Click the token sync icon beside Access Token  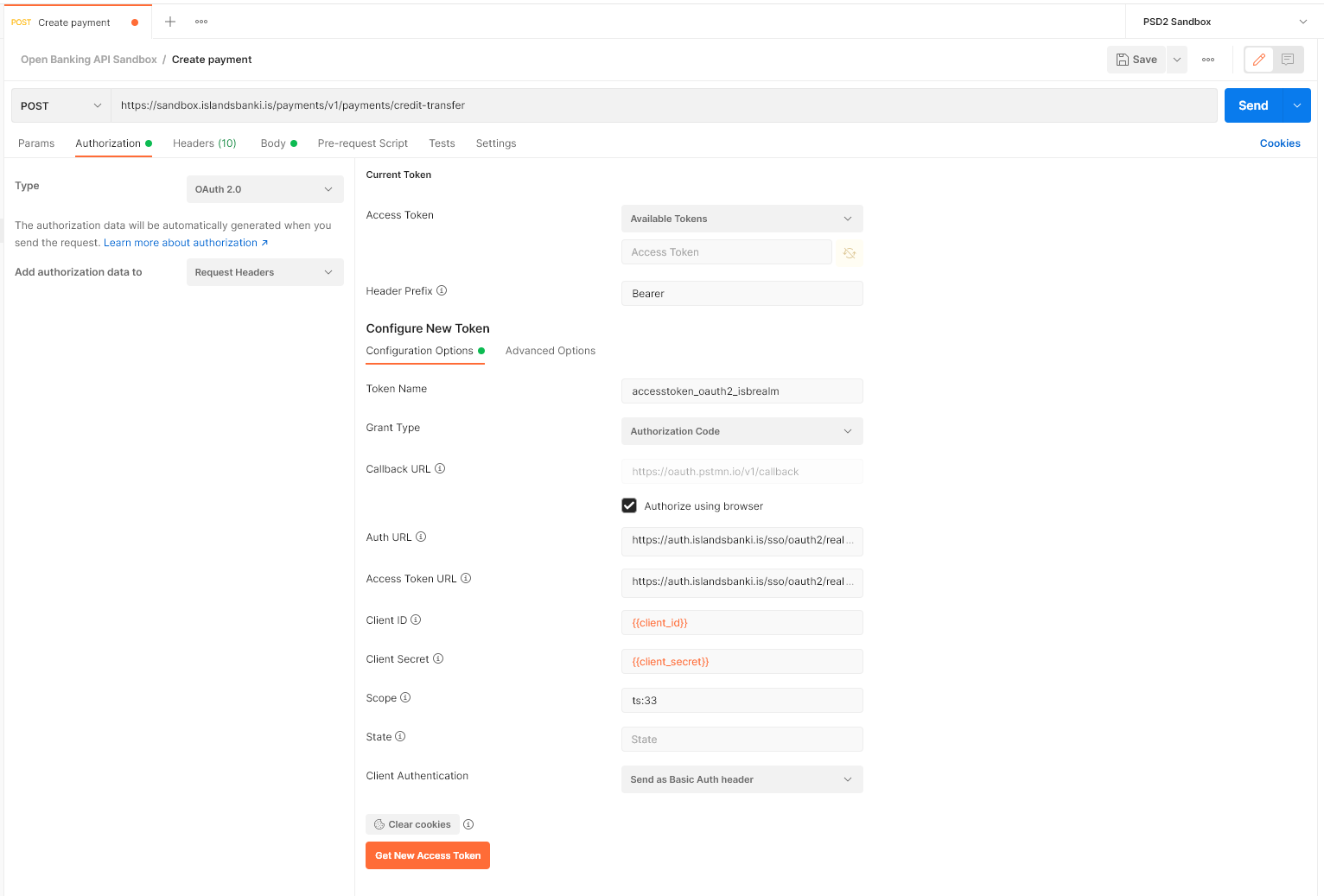pos(850,253)
